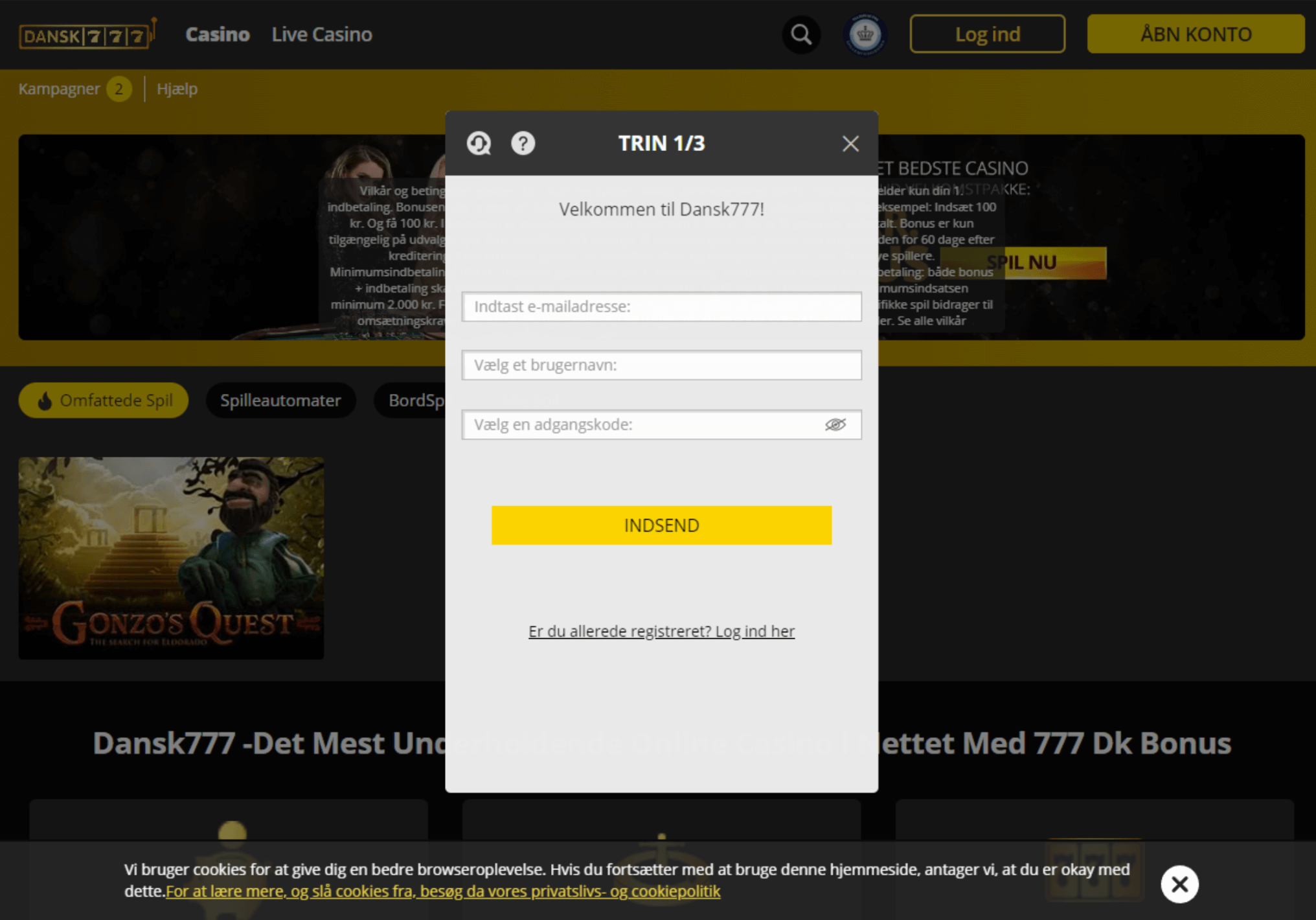The height and width of the screenshot is (920, 1316).
Task: Select the BordSpil tab
Action: point(410,400)
